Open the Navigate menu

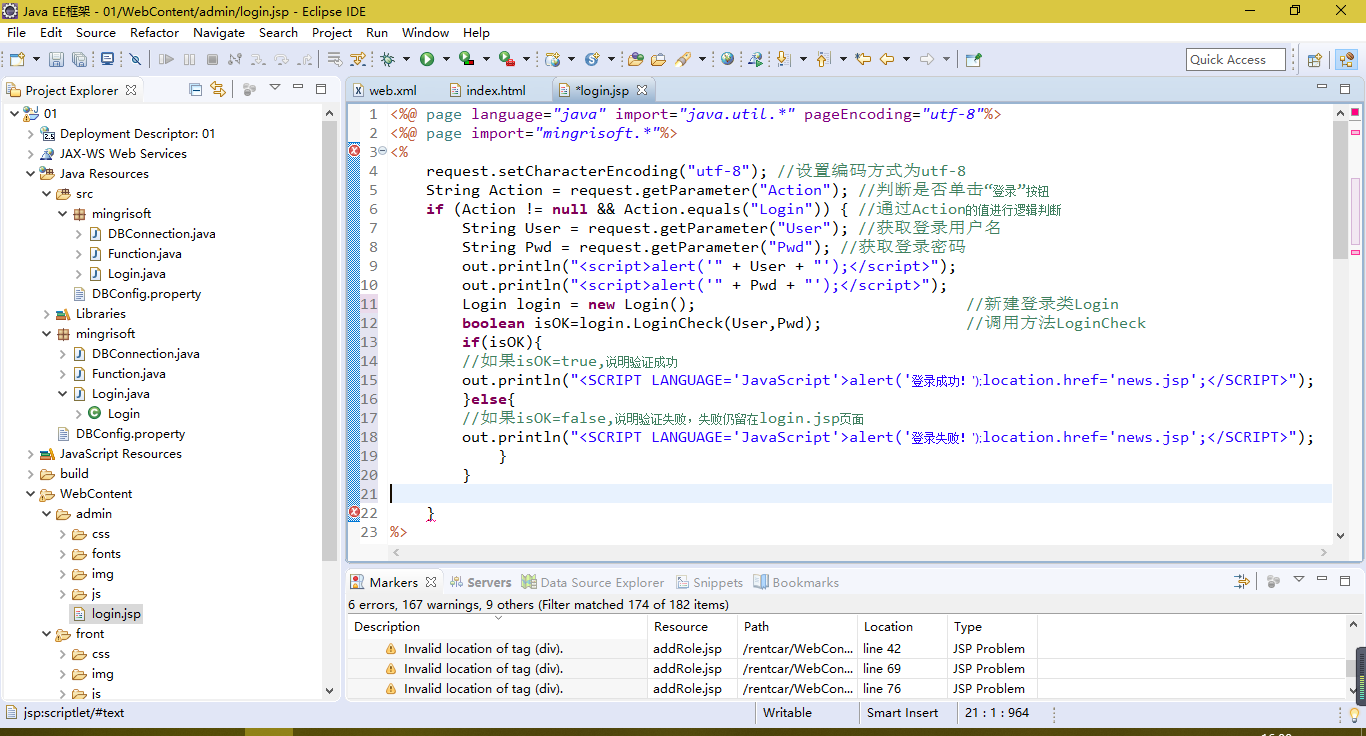pyautogui.click(x=219, y=32)
